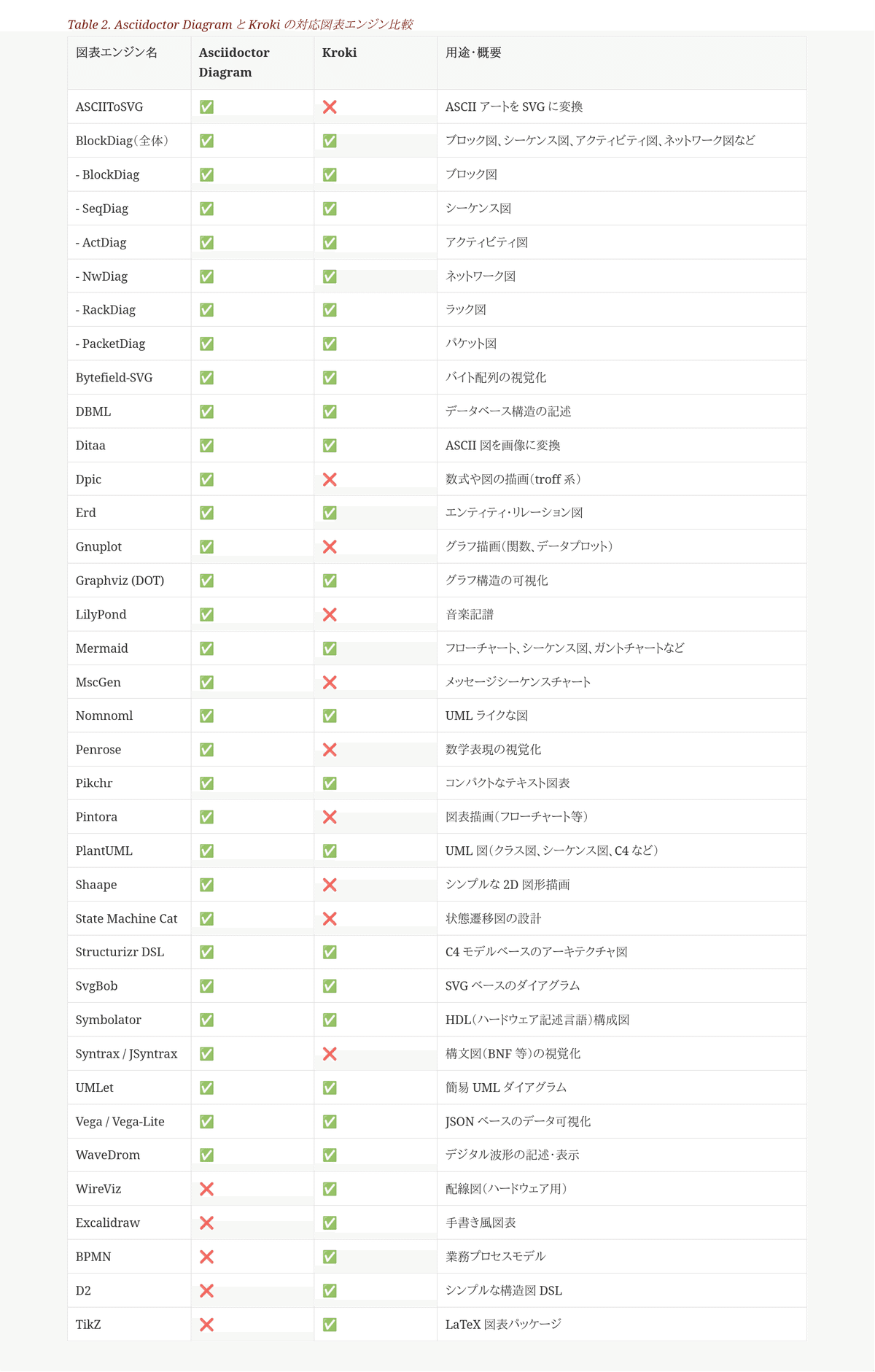Screen dimensions: 875x1372
Task: Click BPMN's red cross under Asciidoctor Diagram
Action: [206, 1257]
